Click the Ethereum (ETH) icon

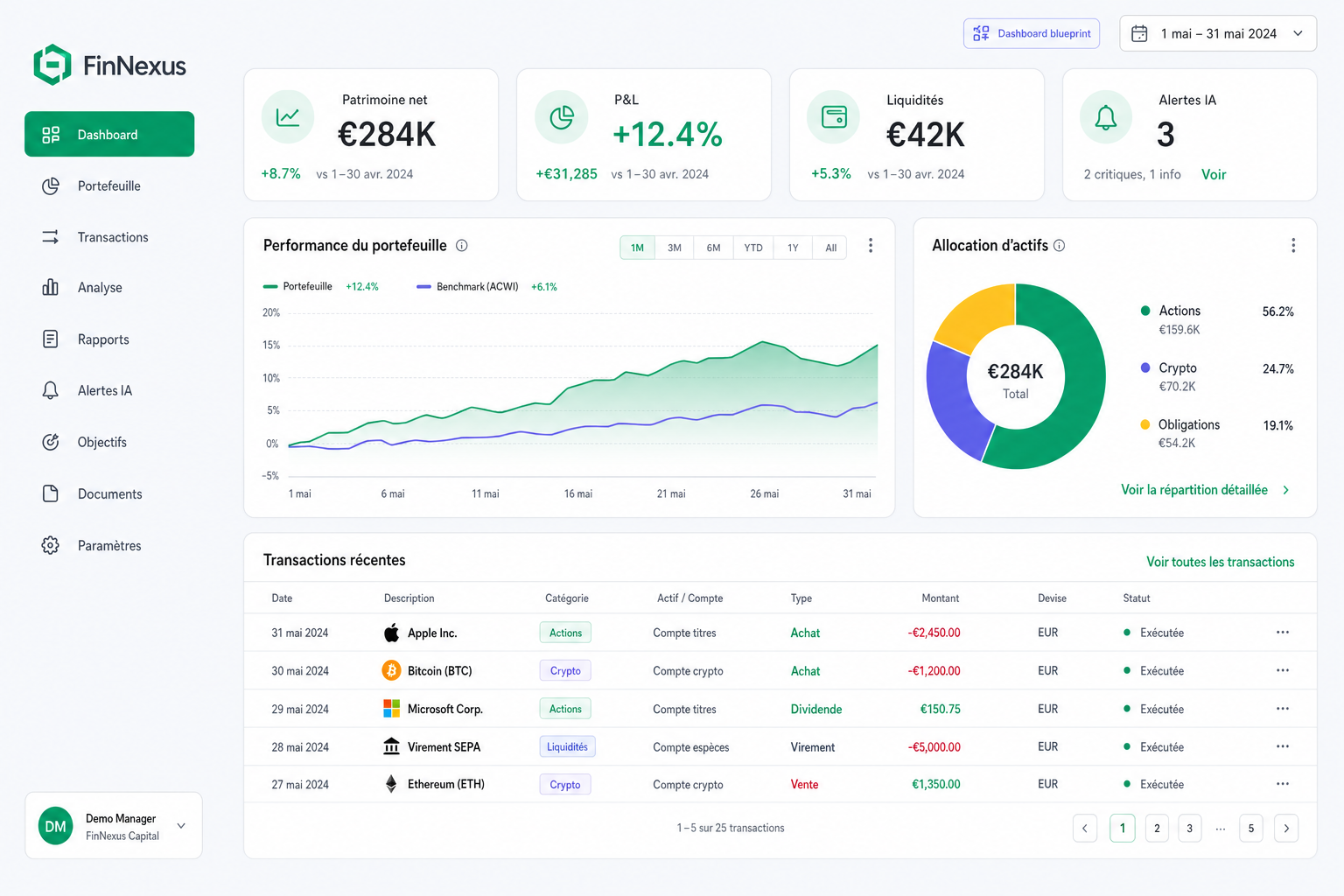point(391,784)
